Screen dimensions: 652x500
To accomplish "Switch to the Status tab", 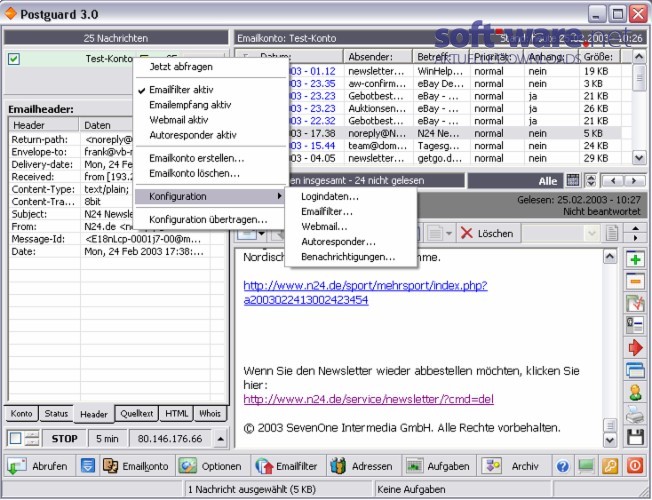I will click(x=56, y=413).
